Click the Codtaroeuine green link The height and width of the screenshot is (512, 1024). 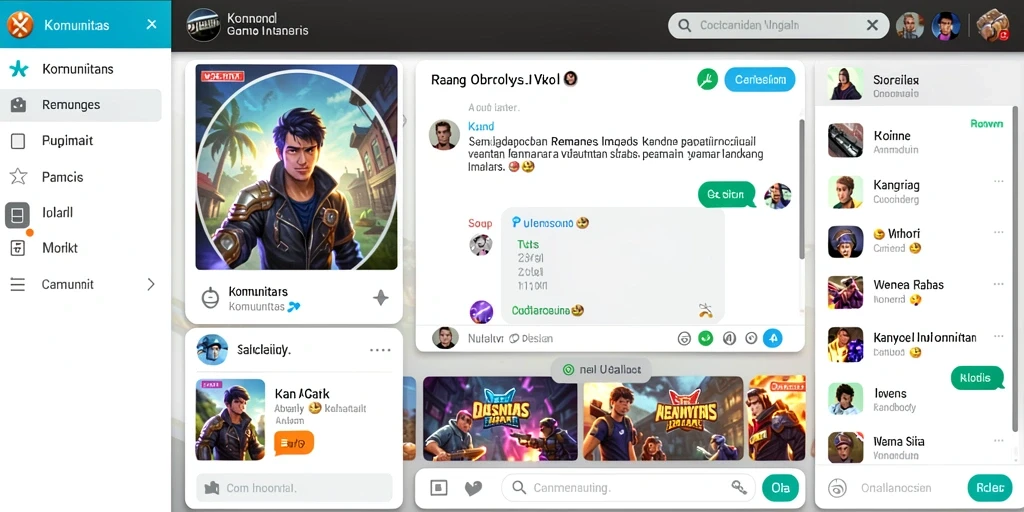coord(541,311)
